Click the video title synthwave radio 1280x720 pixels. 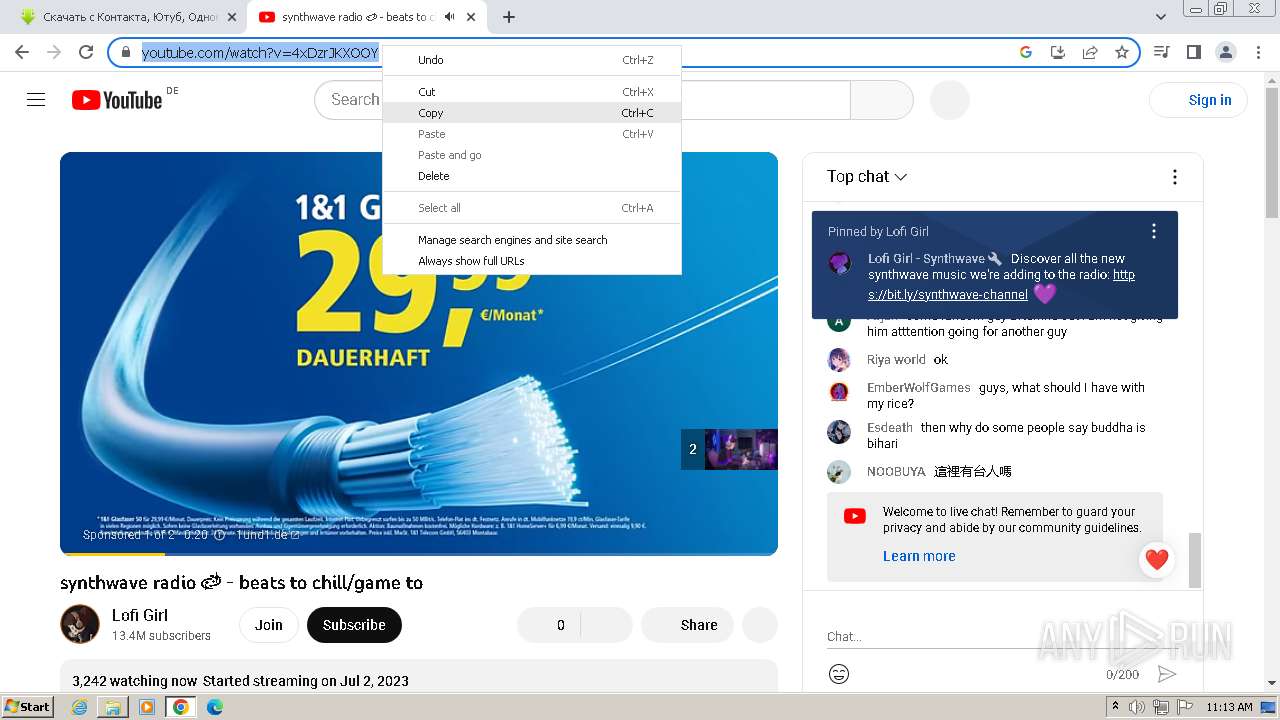pos(241,583)
